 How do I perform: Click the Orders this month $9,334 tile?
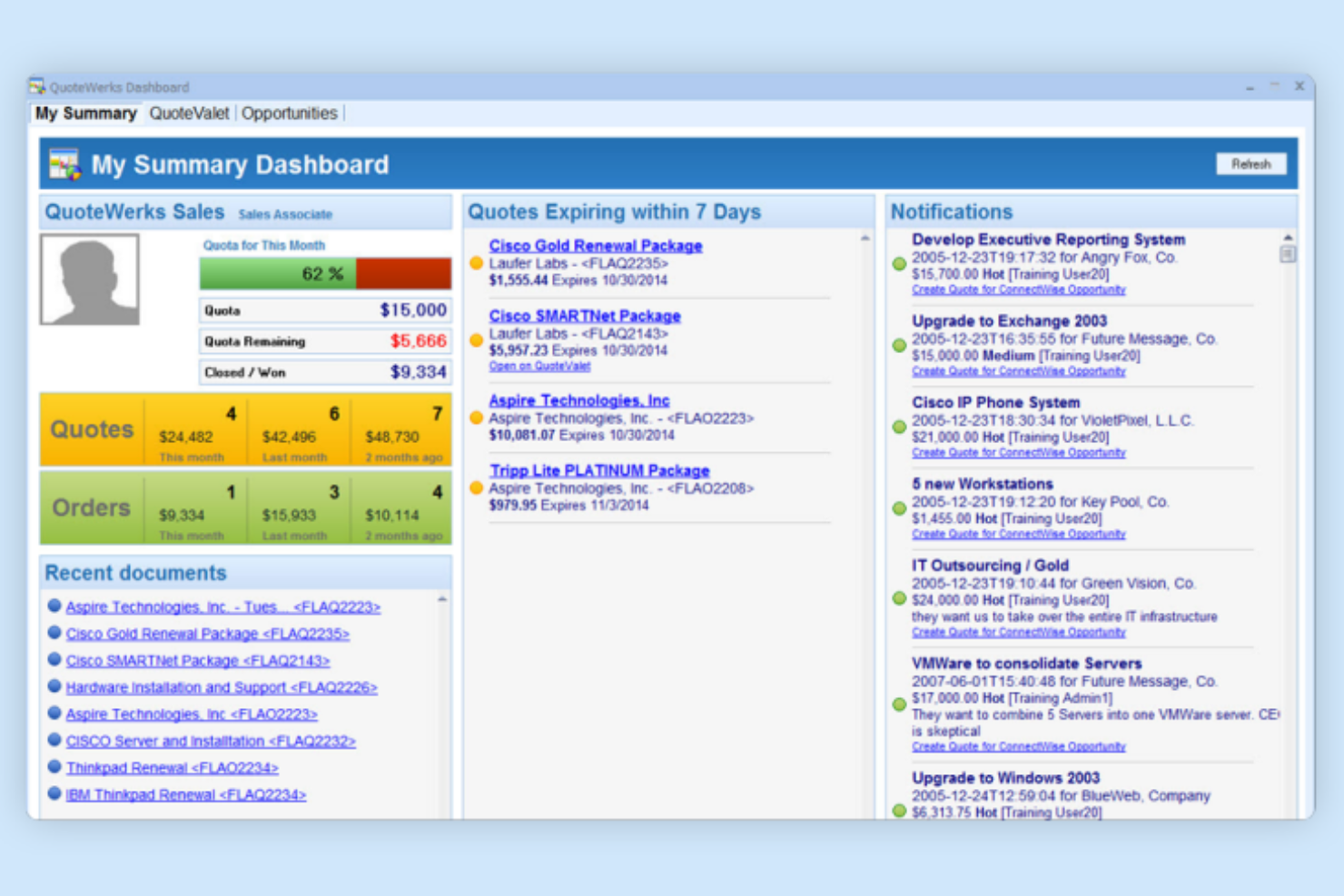point(195,508)
